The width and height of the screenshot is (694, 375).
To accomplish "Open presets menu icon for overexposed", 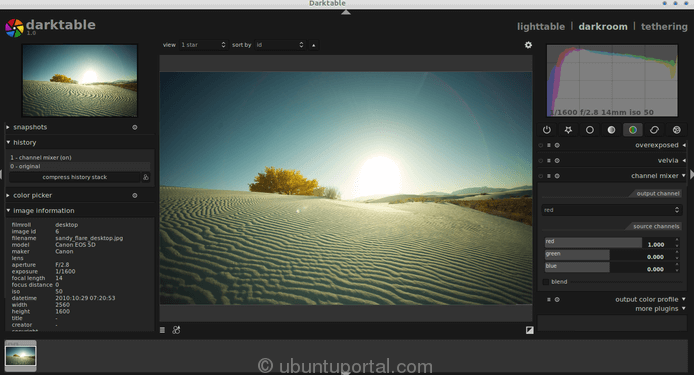I will [549, 145].
